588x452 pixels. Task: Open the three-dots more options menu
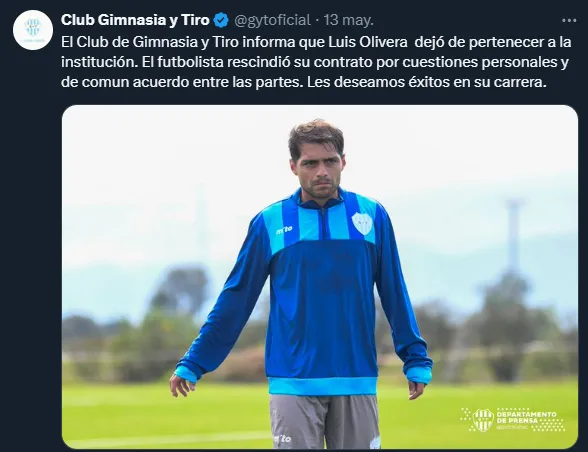(x=569, y=21)
